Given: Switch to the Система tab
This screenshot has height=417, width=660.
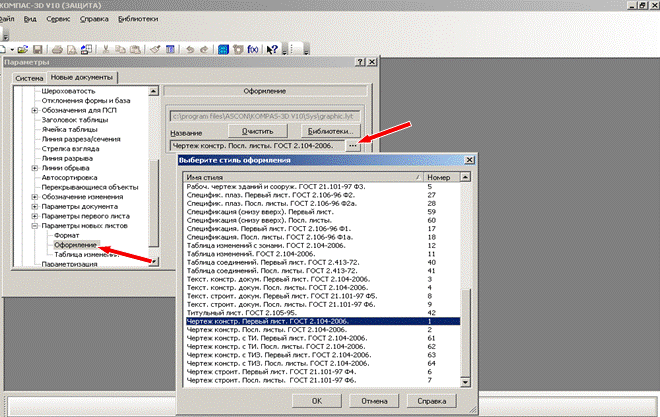Looking at the screenshot, I should tap(29, 78).
